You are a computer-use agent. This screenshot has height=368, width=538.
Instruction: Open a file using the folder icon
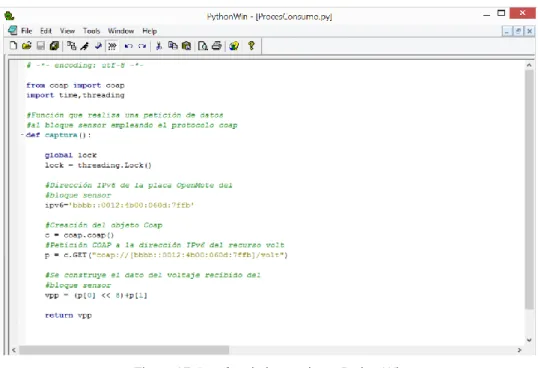click(x=27, y=46)
